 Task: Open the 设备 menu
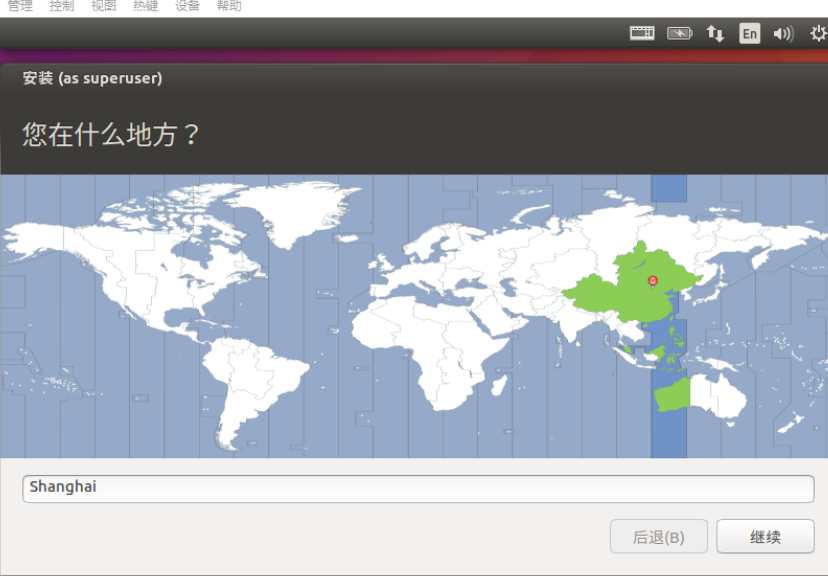187,6
